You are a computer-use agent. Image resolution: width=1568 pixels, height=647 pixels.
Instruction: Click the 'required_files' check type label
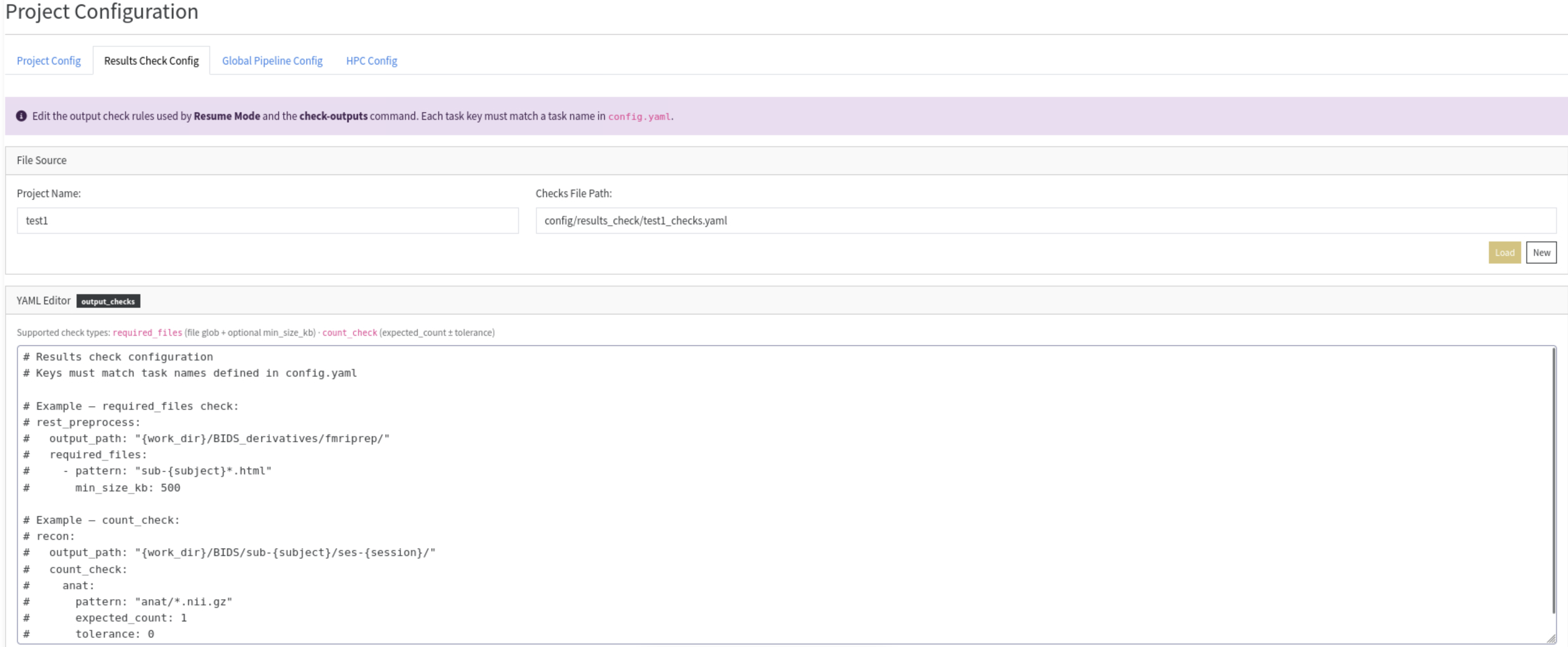(147, 332)
